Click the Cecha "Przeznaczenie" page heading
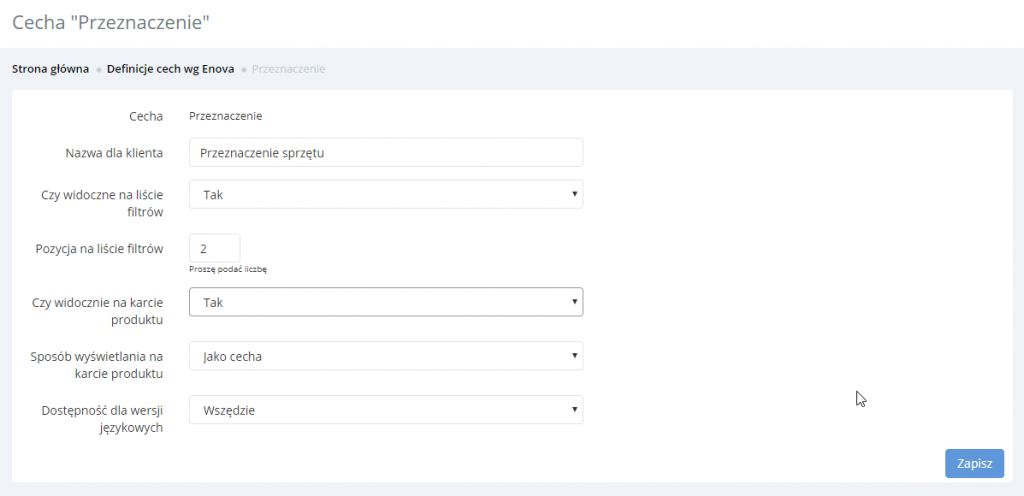Image resolution: width=1024 pixels, height=496 pixels. point(111,21)
